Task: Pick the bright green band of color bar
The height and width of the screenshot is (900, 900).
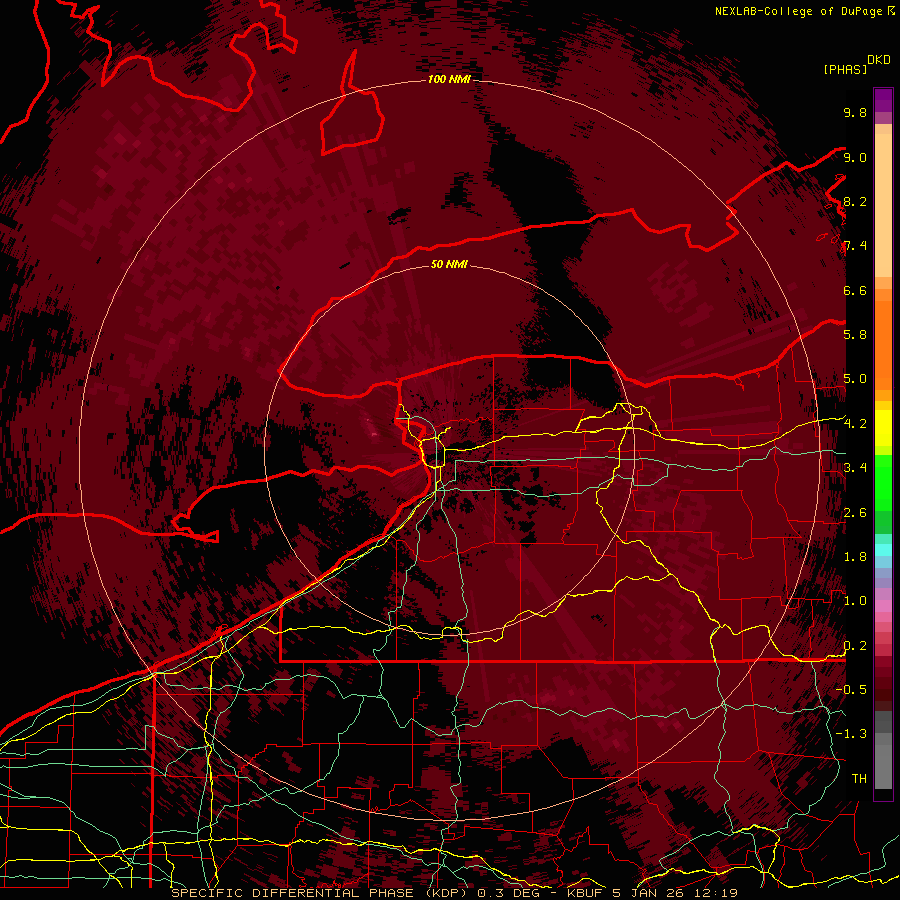Action: (883, 482)
